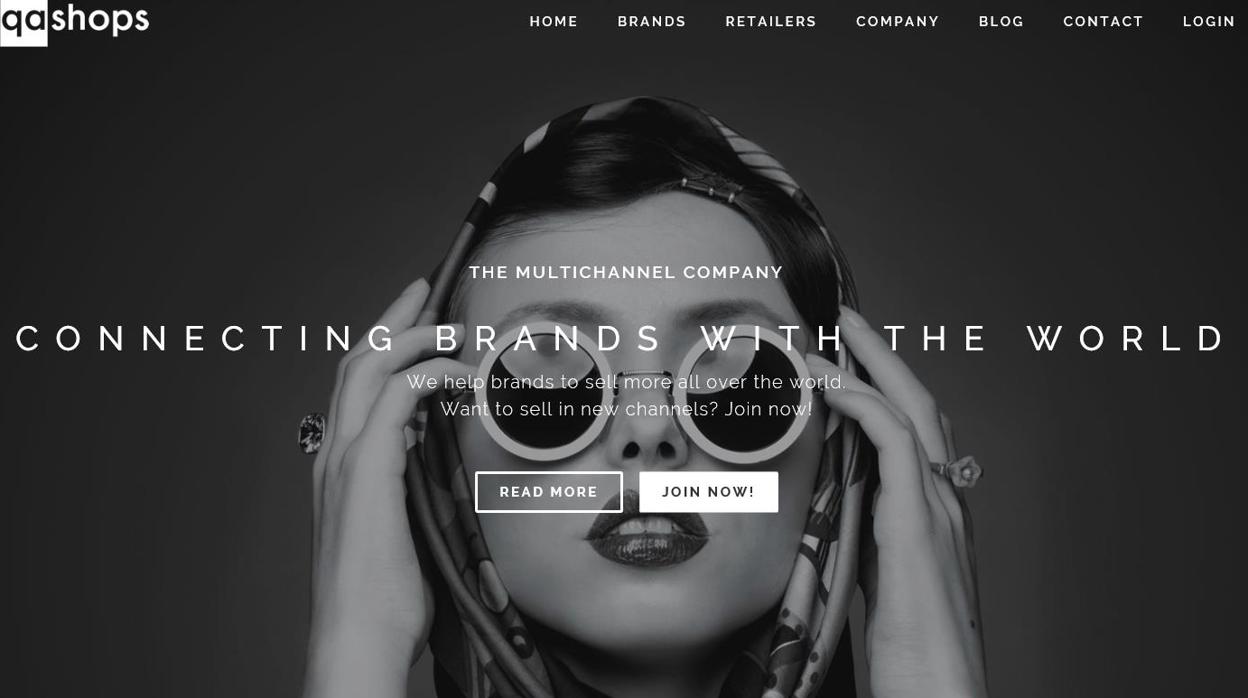Click the READ MORE outlined button
Image resolution: width=1248 pixels, height=698 pixels.
549,492
